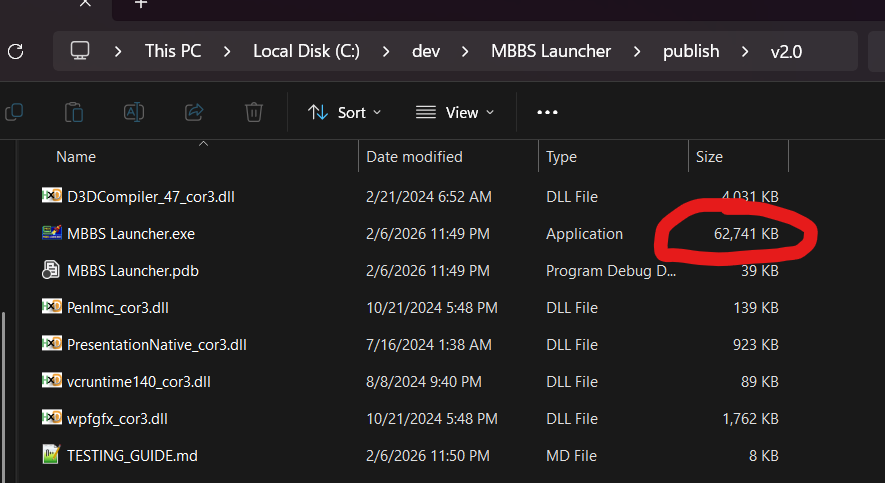
Task: Click the Rename icon in toolbar
Action: point(134,112)
